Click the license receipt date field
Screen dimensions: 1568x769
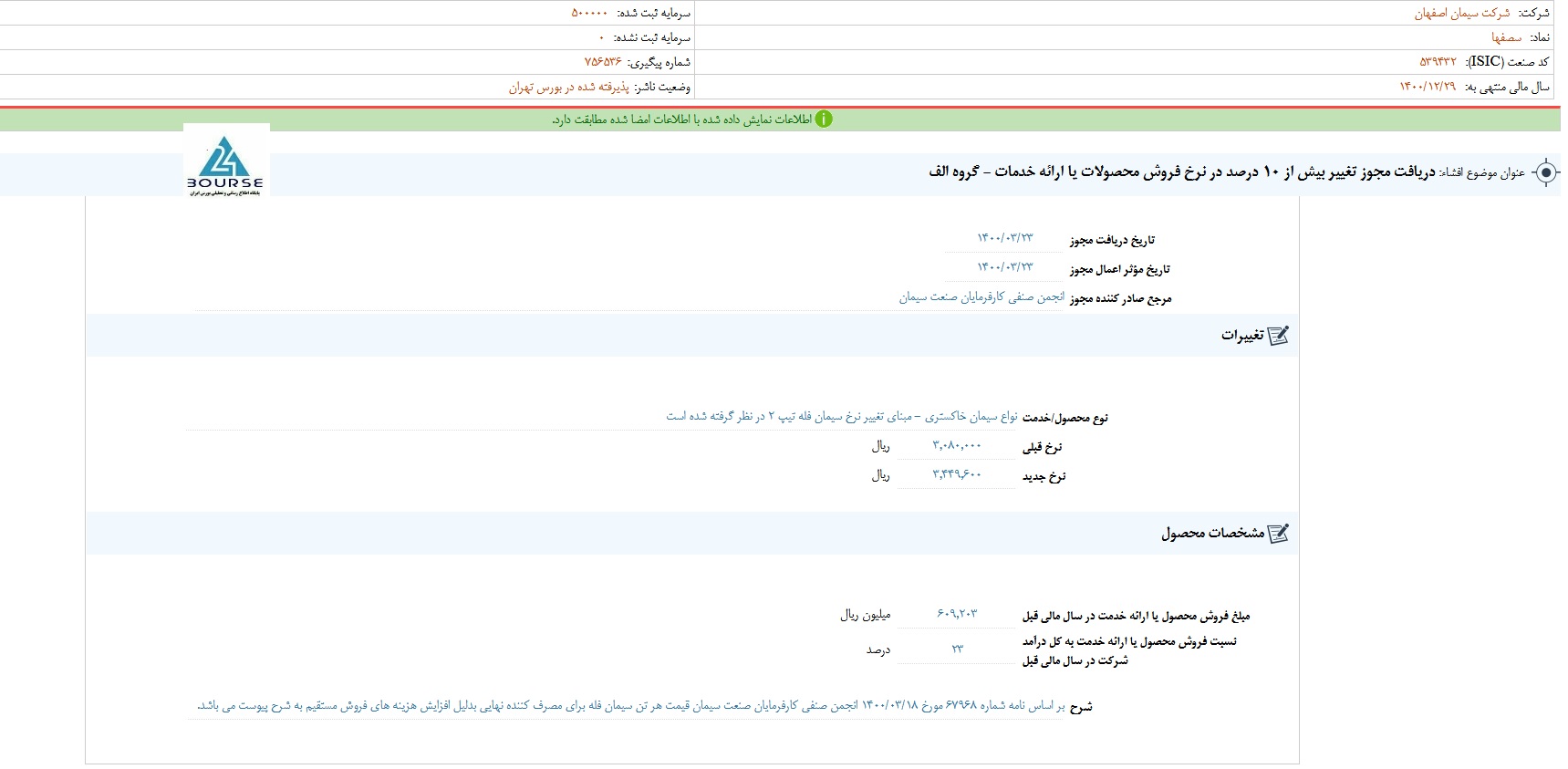(x=1004, y=238)
